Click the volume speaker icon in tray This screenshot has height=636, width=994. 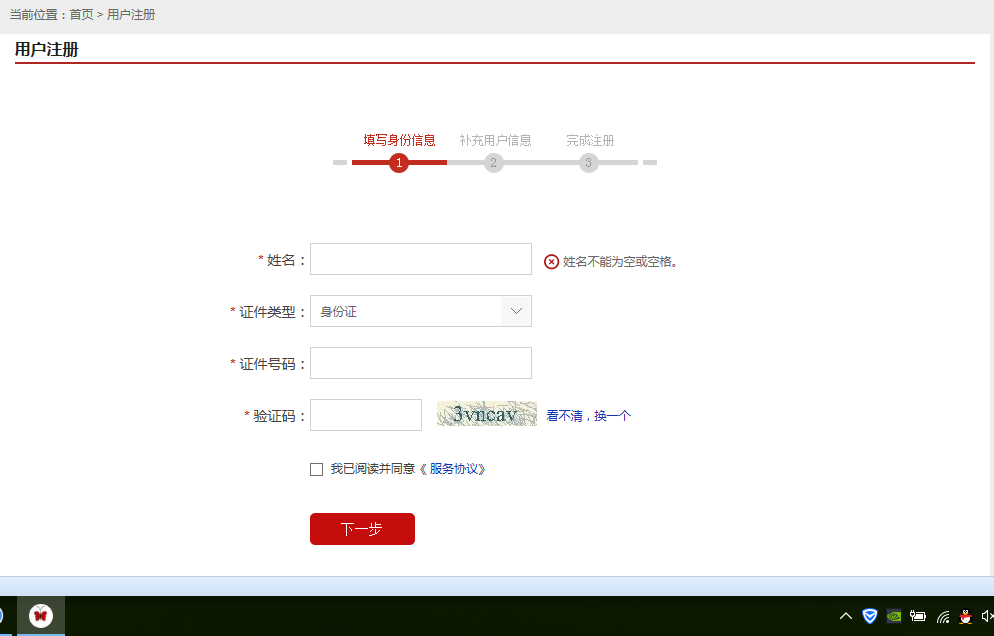(988, 616)
